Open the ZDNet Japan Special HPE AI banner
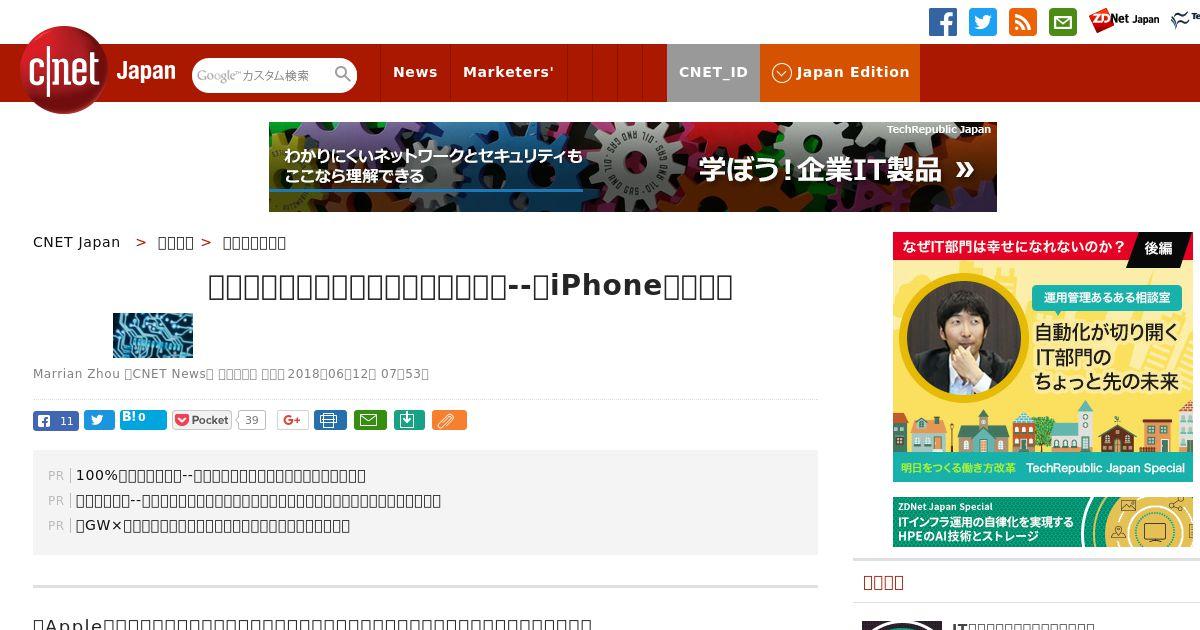The width and height of the screenshot is (1200, 630). [x=1043, y=522]
